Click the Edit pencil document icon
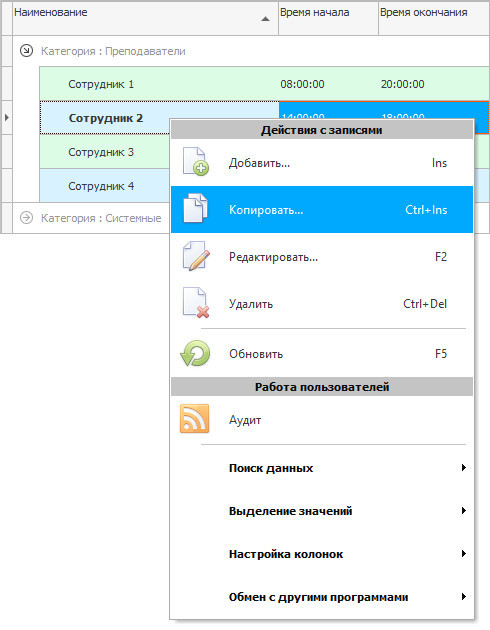Screen dimensions: 490x630 (x=196, y=256)
